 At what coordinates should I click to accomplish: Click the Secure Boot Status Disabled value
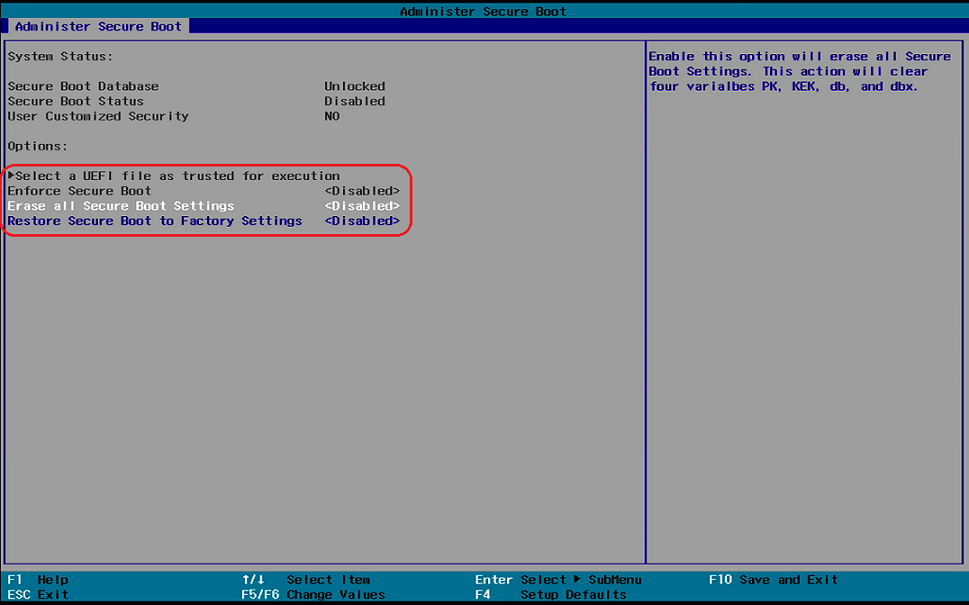pos(354,101)
